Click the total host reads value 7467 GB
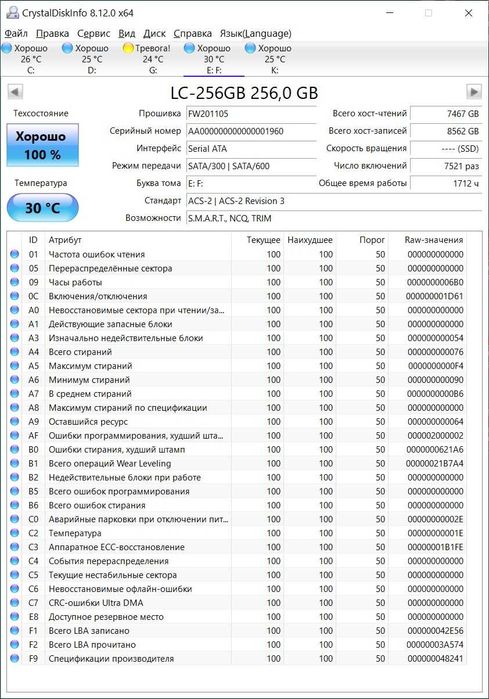This screenshot has width=489, height=699. point(446,113)
